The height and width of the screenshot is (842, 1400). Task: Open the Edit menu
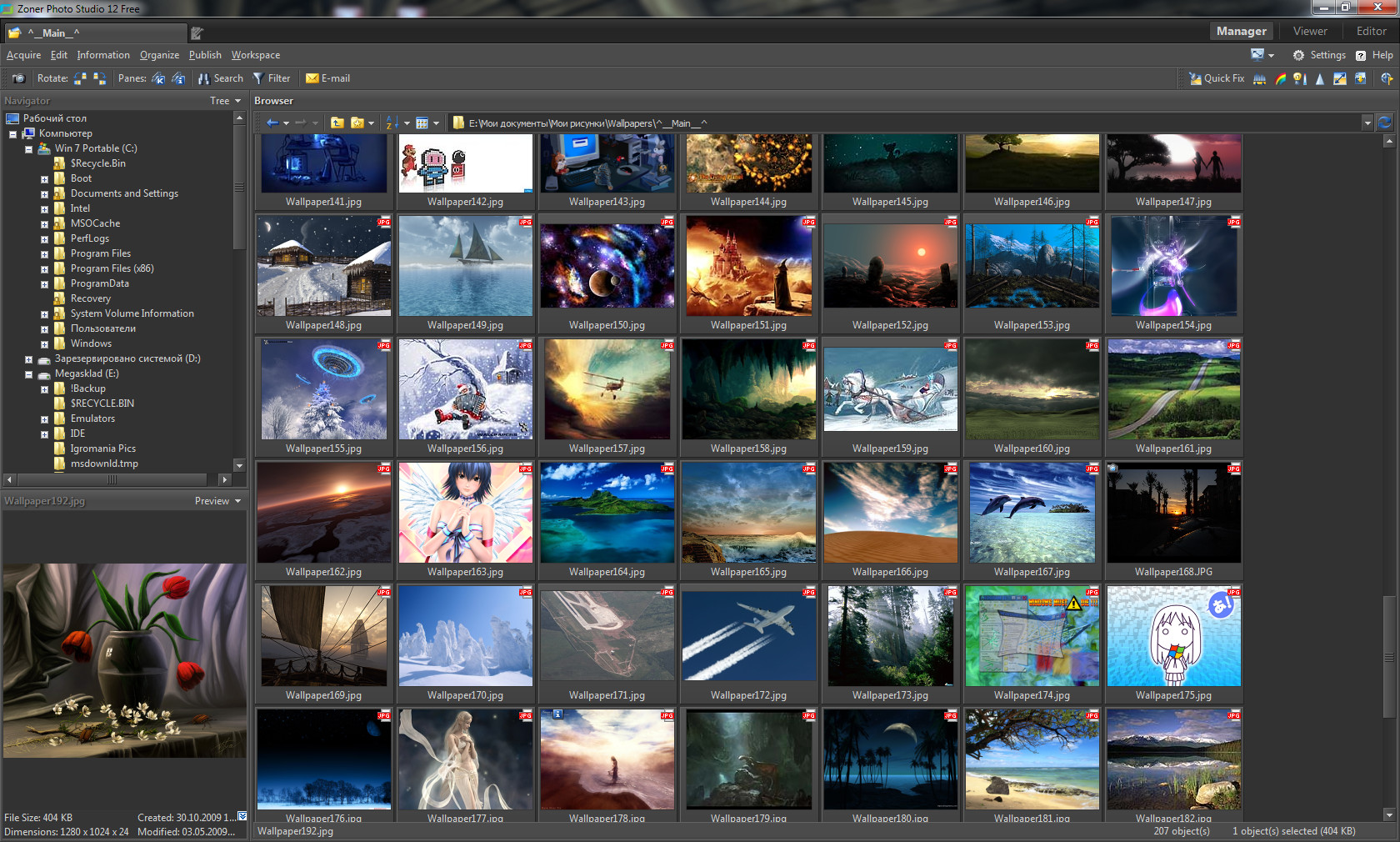58,55
